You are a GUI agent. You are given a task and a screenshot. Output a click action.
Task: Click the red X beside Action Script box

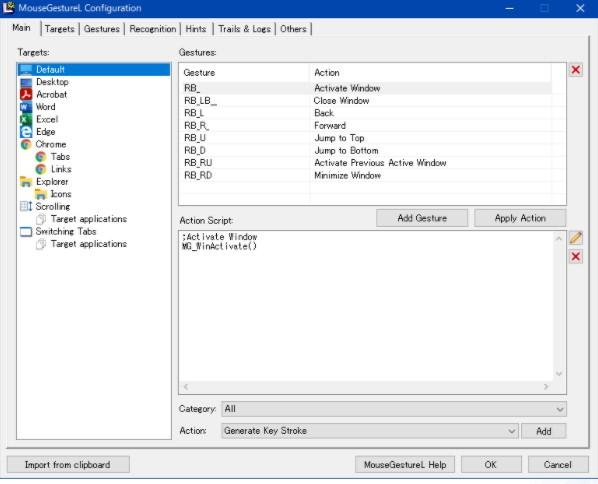575,256
